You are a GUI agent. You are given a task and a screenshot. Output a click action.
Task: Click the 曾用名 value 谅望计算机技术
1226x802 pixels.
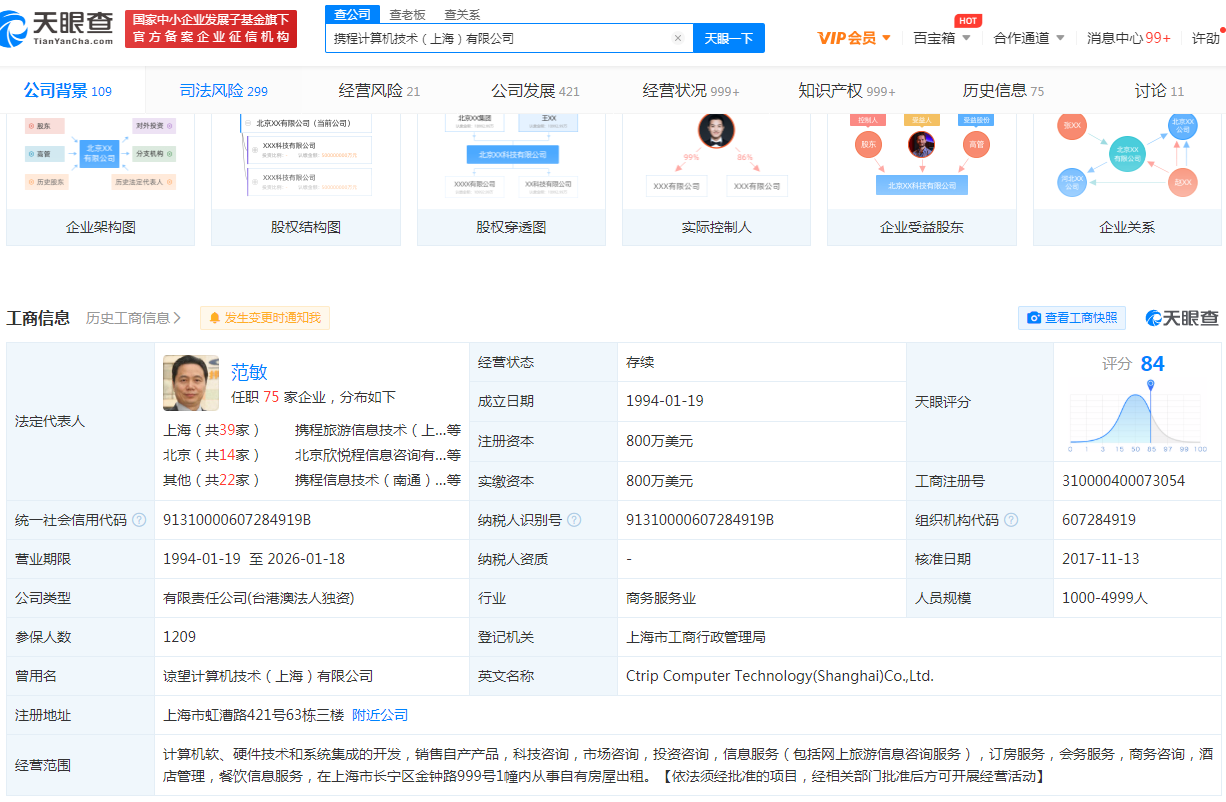[x=268, y=676]
